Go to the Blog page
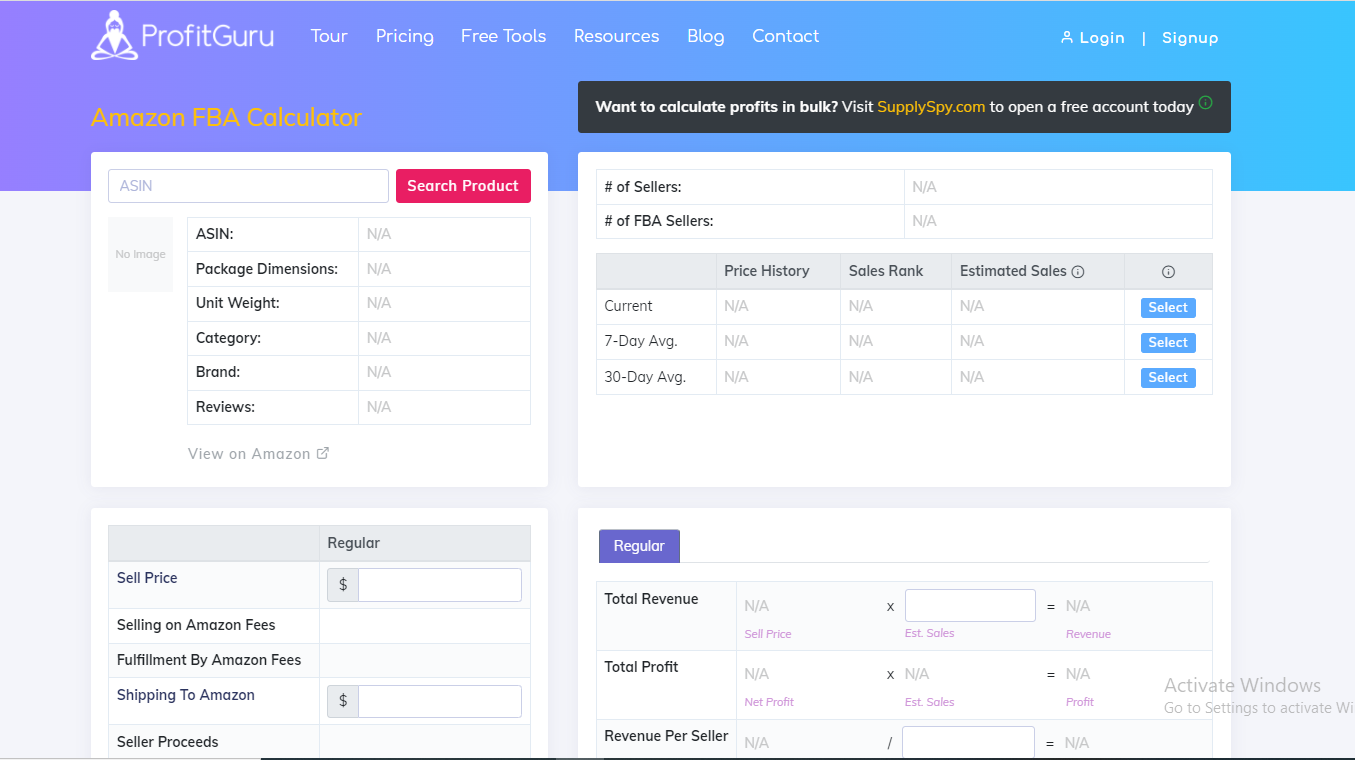This screenshot has width=1355, height=760. (x=706, y=36)
